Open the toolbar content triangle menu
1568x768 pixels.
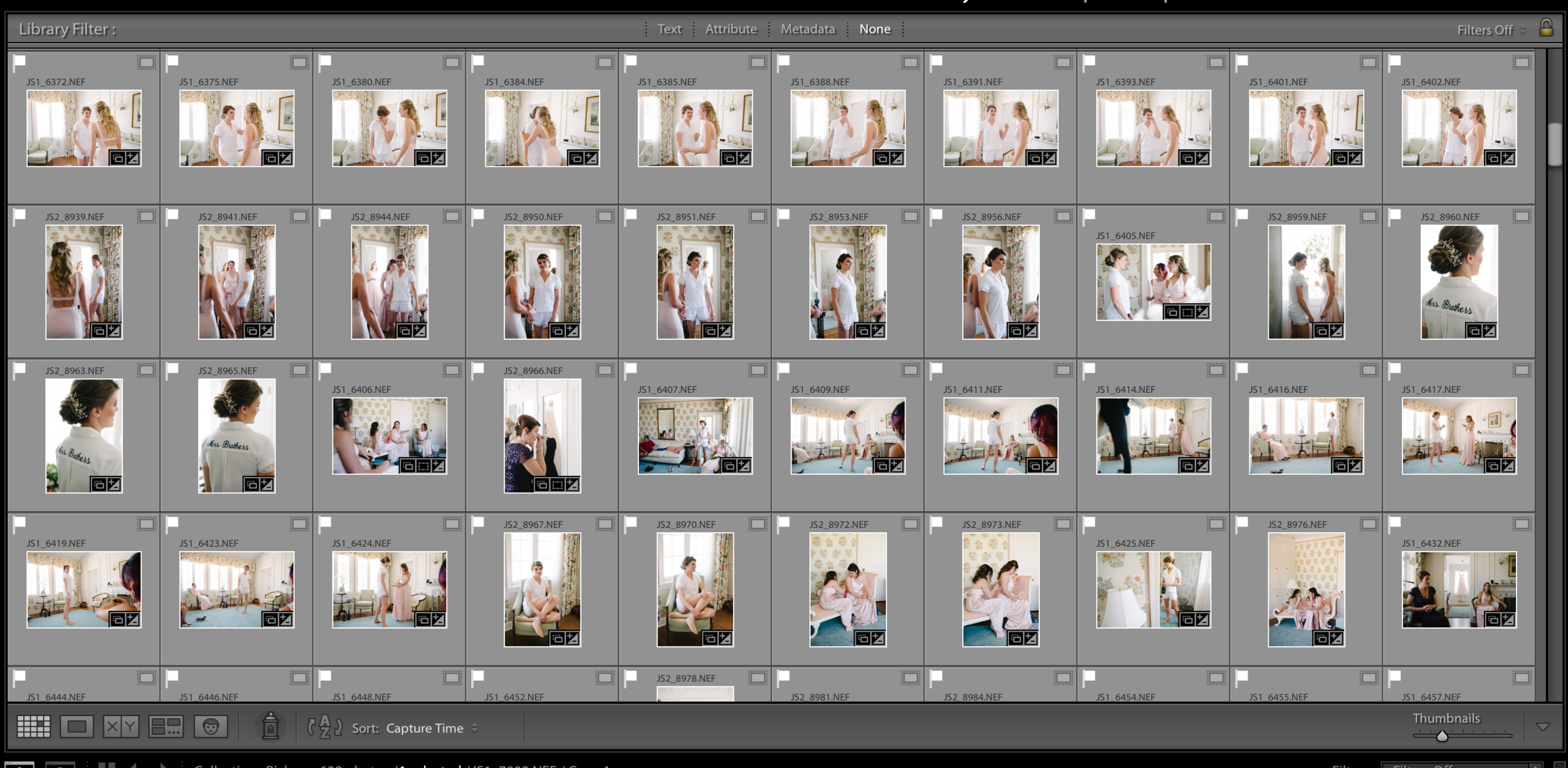point(1543,727)
